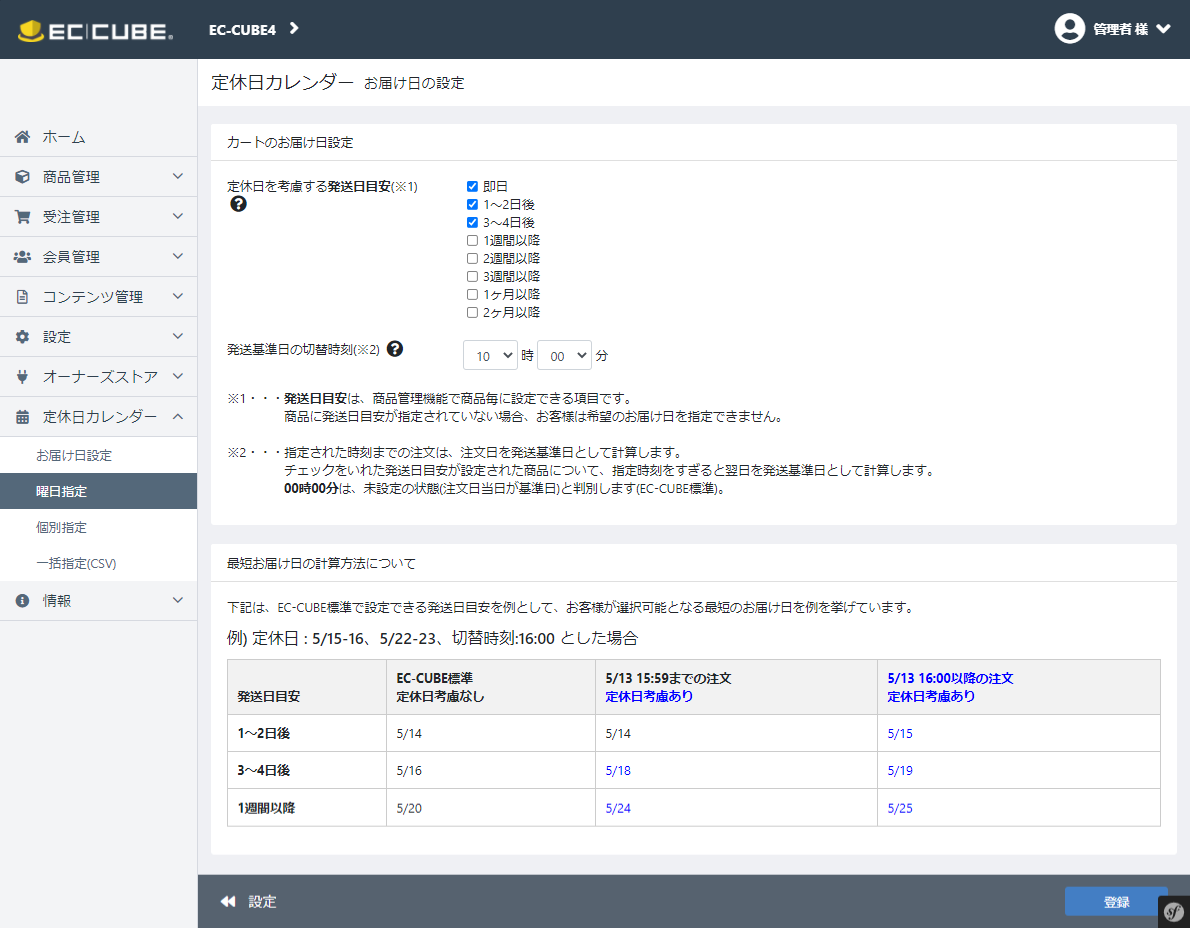The height and width of the screenshot is (928, 1190).
Task: Collapse 定休日カレンダー chevron
Action: (178, 416)
